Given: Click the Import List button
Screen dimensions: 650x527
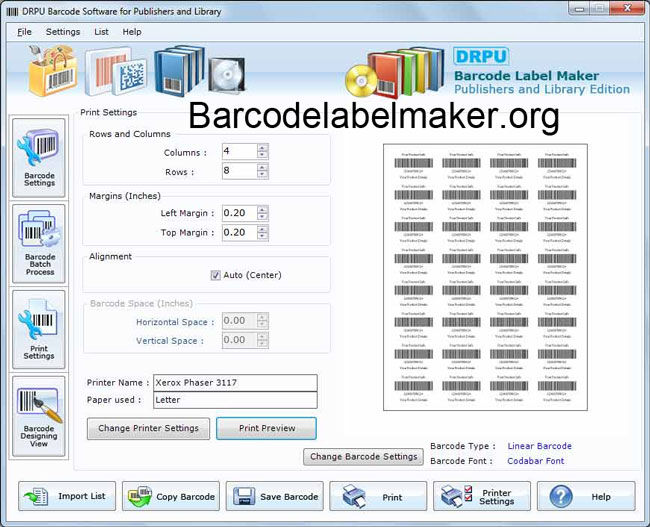Looking at the screenshot, I should pyautogui.click(x=67, y=496).
